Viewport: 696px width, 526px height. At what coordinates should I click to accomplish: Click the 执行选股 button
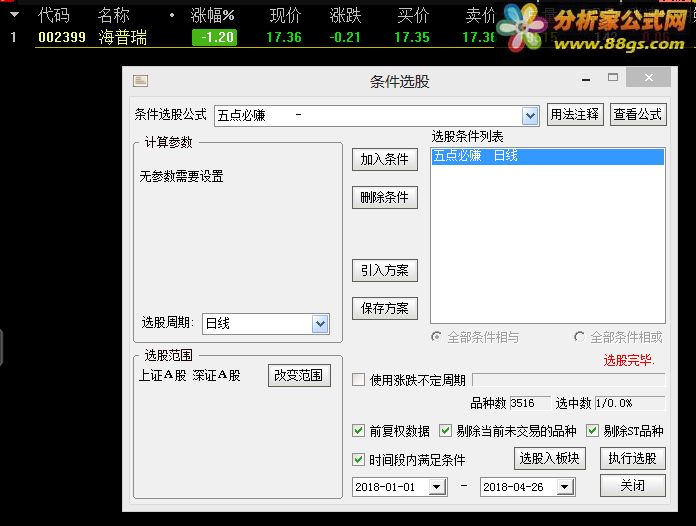(x=633, y=458)
